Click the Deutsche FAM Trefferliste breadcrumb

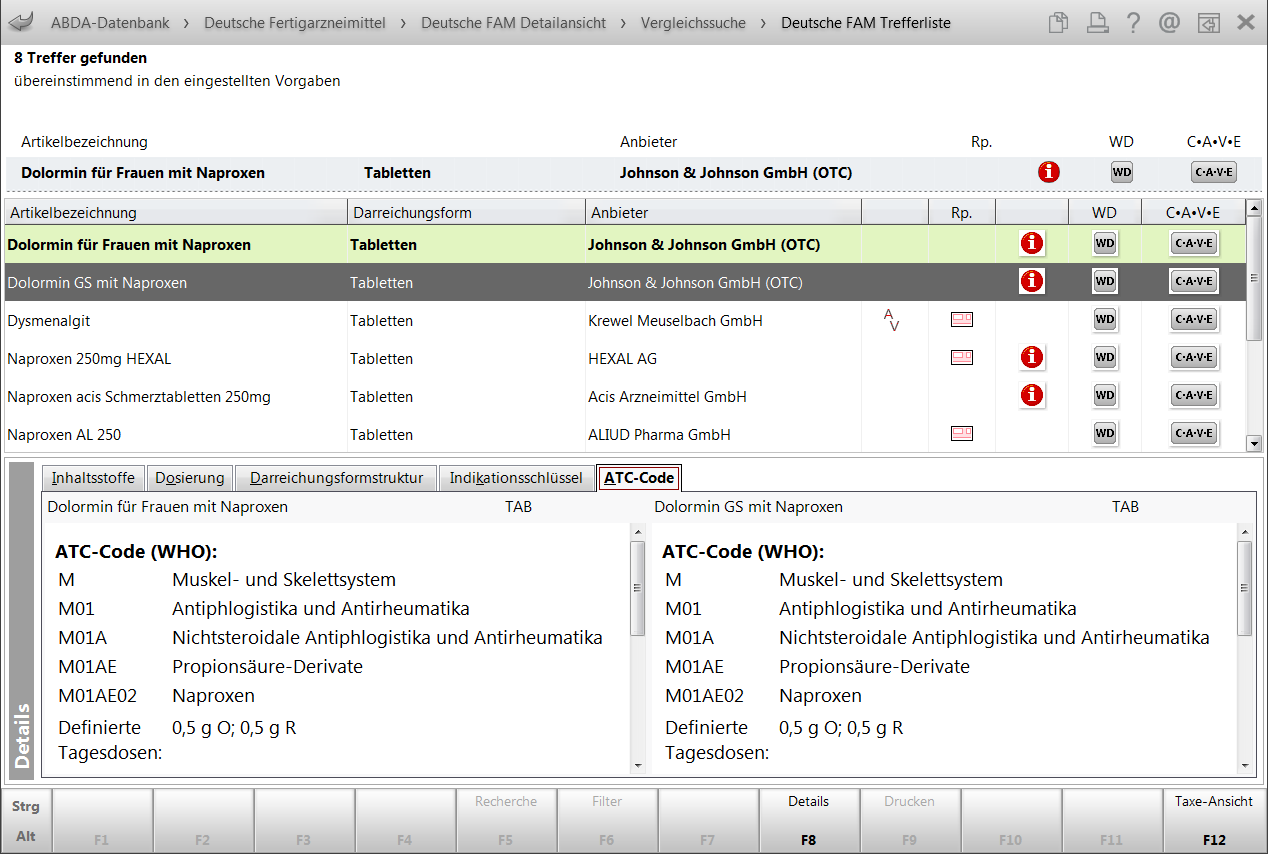tap(866, 22)
